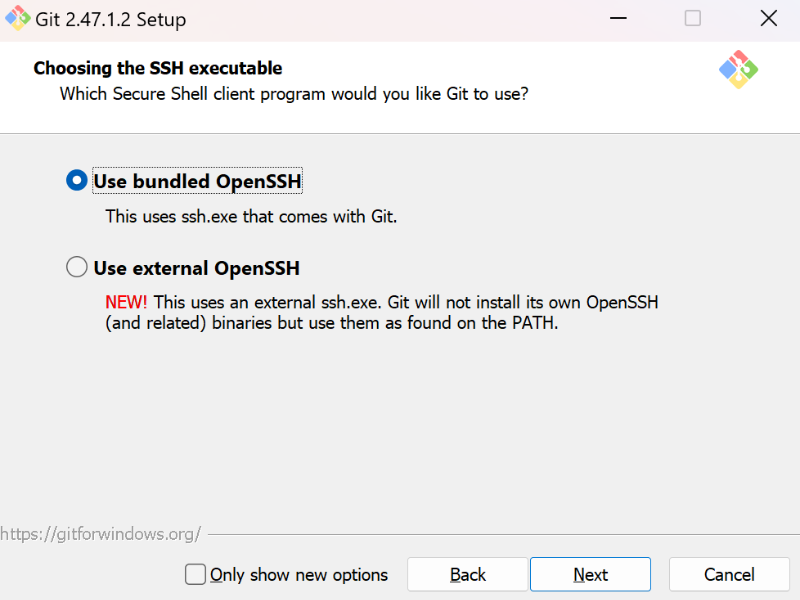This screenshot has height=600, width=800.
Task: Click the minimize button on the window
Action: pyautogui.click(x=618, y=18)
